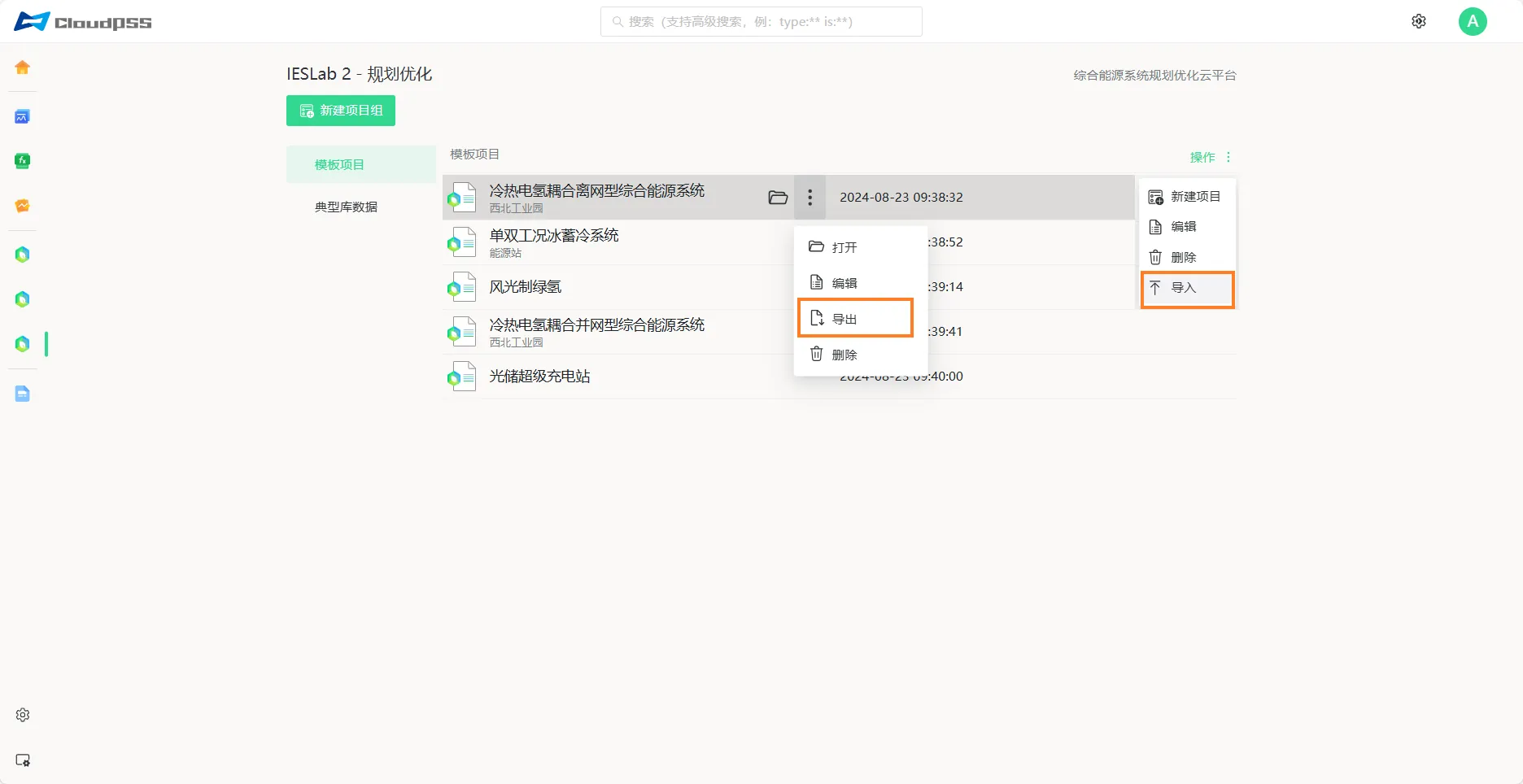Open project 风光制绿氢
The width and height of the screenshot is (1523, 784).
coord(526,286)
